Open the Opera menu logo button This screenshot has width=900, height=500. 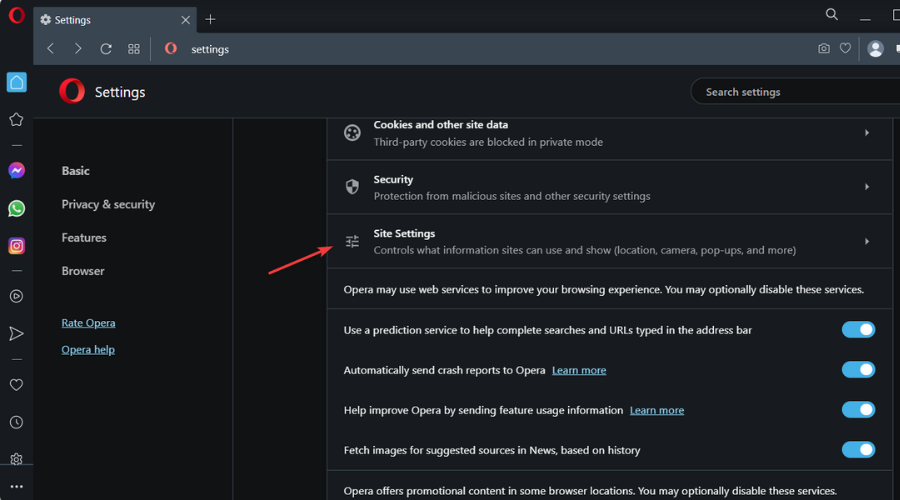pyautogui.click(x=17, y=15)
